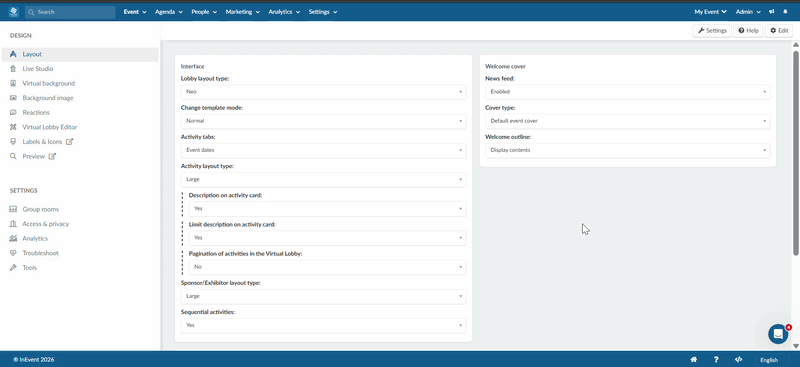Open the Activity layout type dropdown

tap(323, 179)
